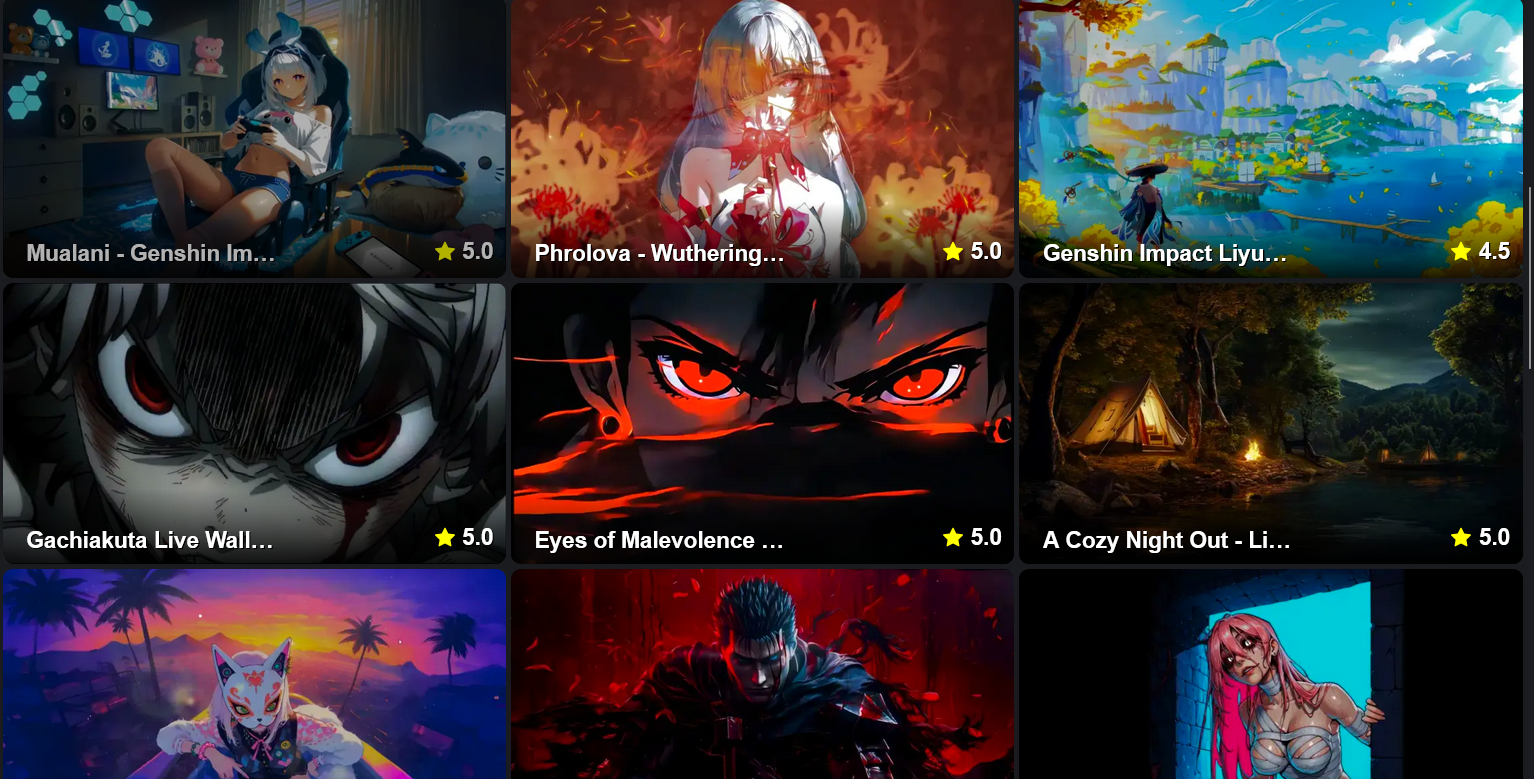Select the red swordsman warrior wallpaper

click(x=762, y=674)
